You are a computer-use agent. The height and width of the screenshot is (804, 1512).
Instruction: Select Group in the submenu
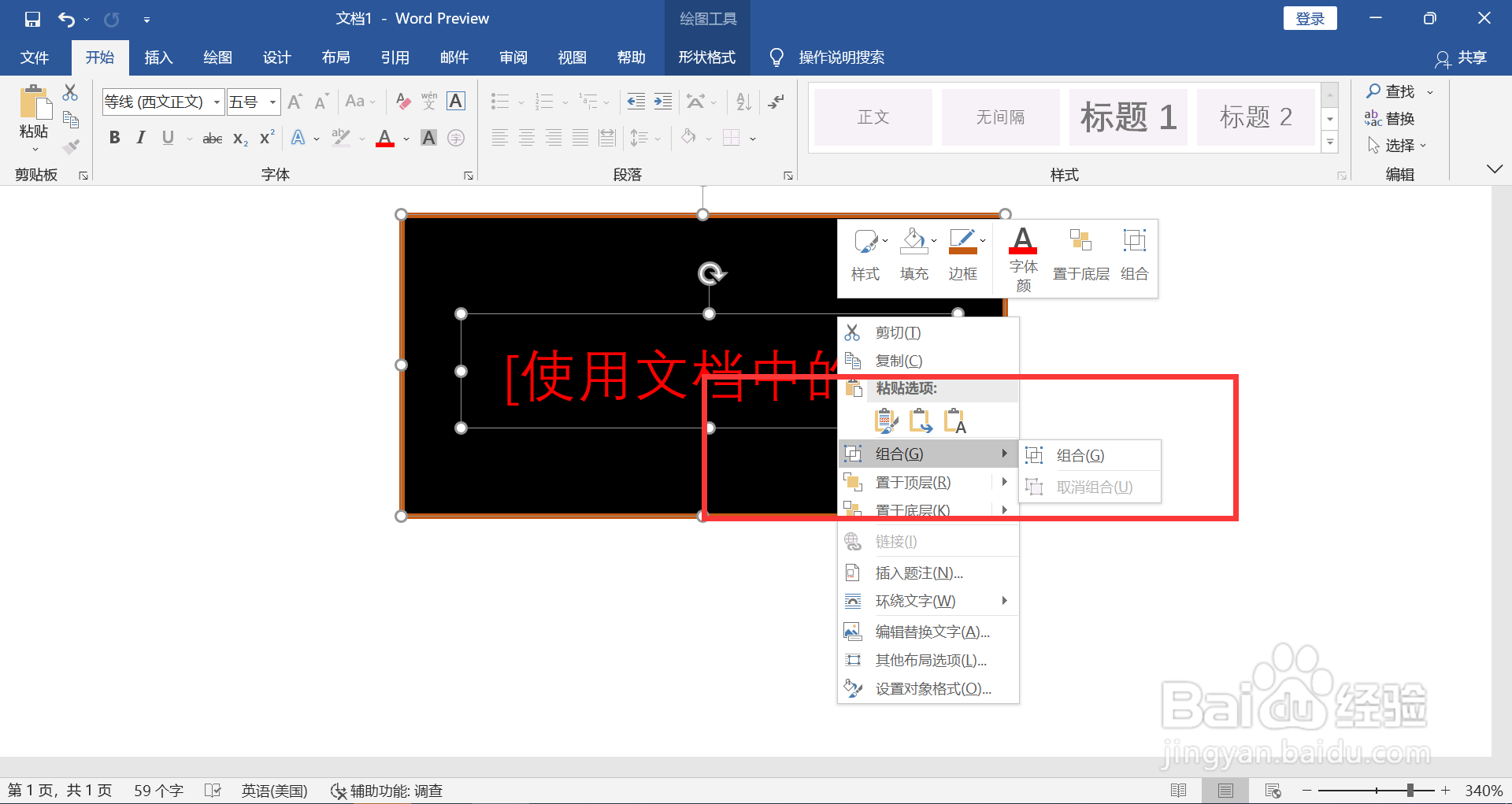pyautogui.click(x=1090, y=456)
